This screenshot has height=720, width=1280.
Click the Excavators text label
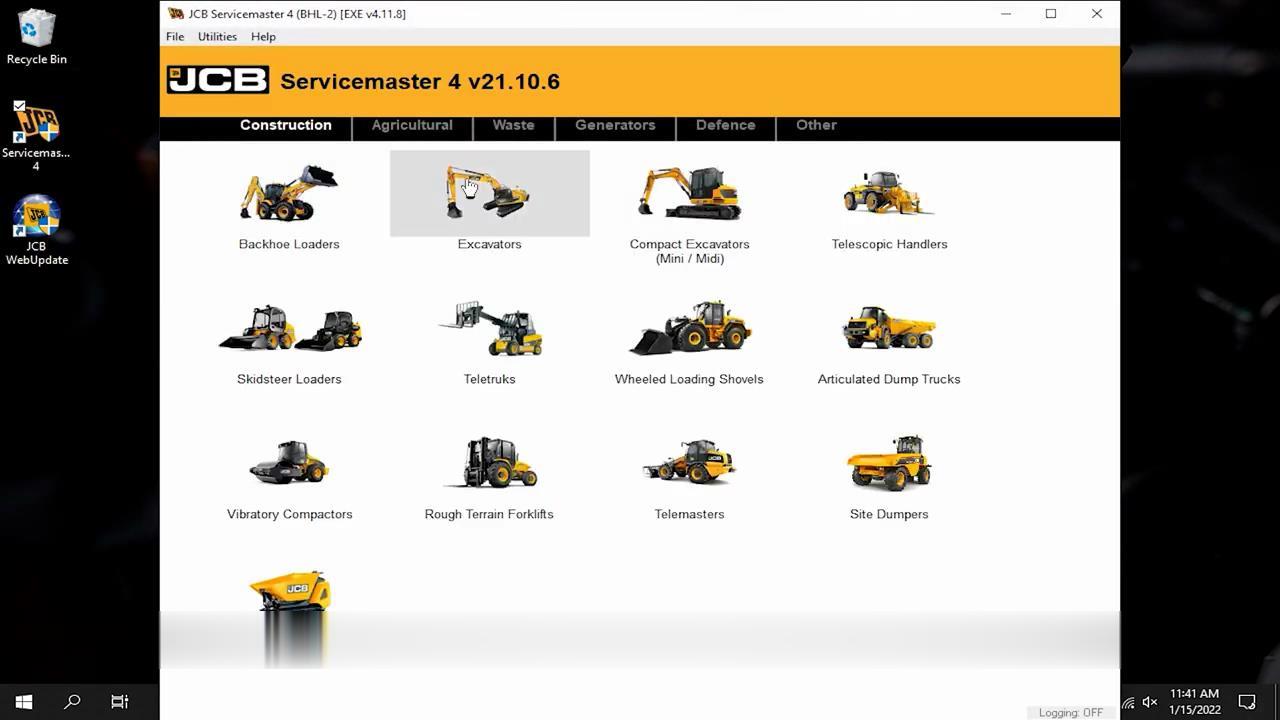coord(489,244)
